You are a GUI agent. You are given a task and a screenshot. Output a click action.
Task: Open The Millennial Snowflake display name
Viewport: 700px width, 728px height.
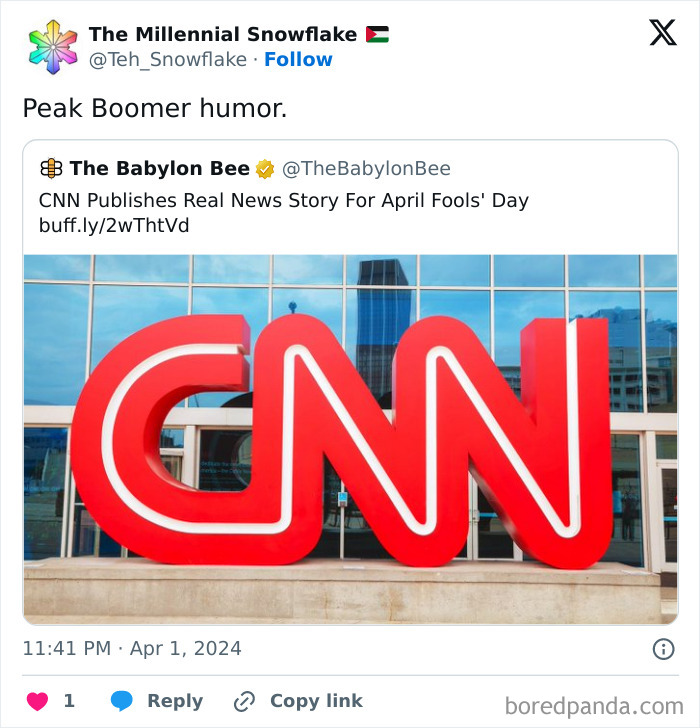click(x=222, y=35)
